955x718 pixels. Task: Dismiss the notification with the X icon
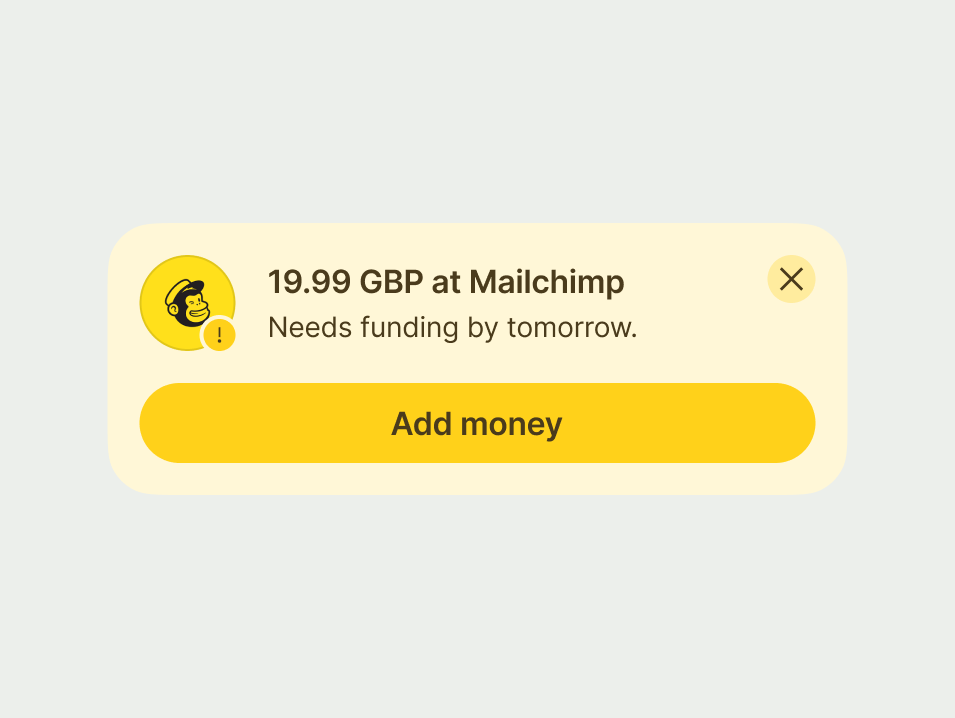tap(791, 279)
